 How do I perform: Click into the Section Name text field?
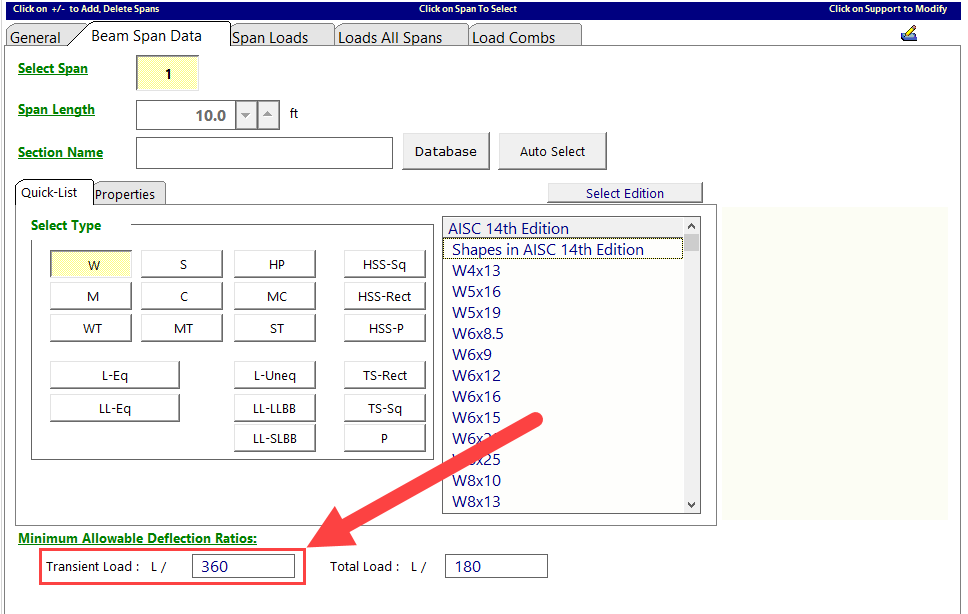[264, 153]
